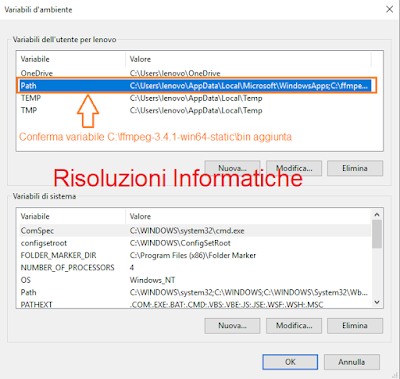This screenshot has height=379, width=400.
Task: Click the Windows_NT value cell
Action: point(152,280)
